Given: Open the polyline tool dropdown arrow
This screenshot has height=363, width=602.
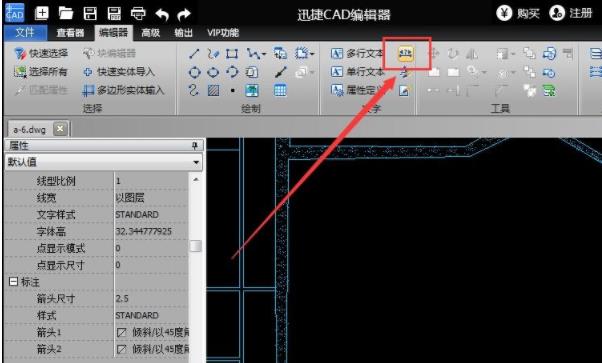Looking at the screenshot, I should (x=263, y=54).
